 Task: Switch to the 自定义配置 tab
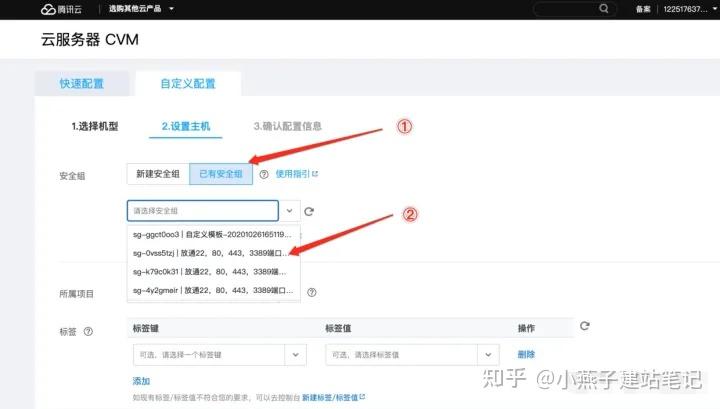(x=188, y=84)
